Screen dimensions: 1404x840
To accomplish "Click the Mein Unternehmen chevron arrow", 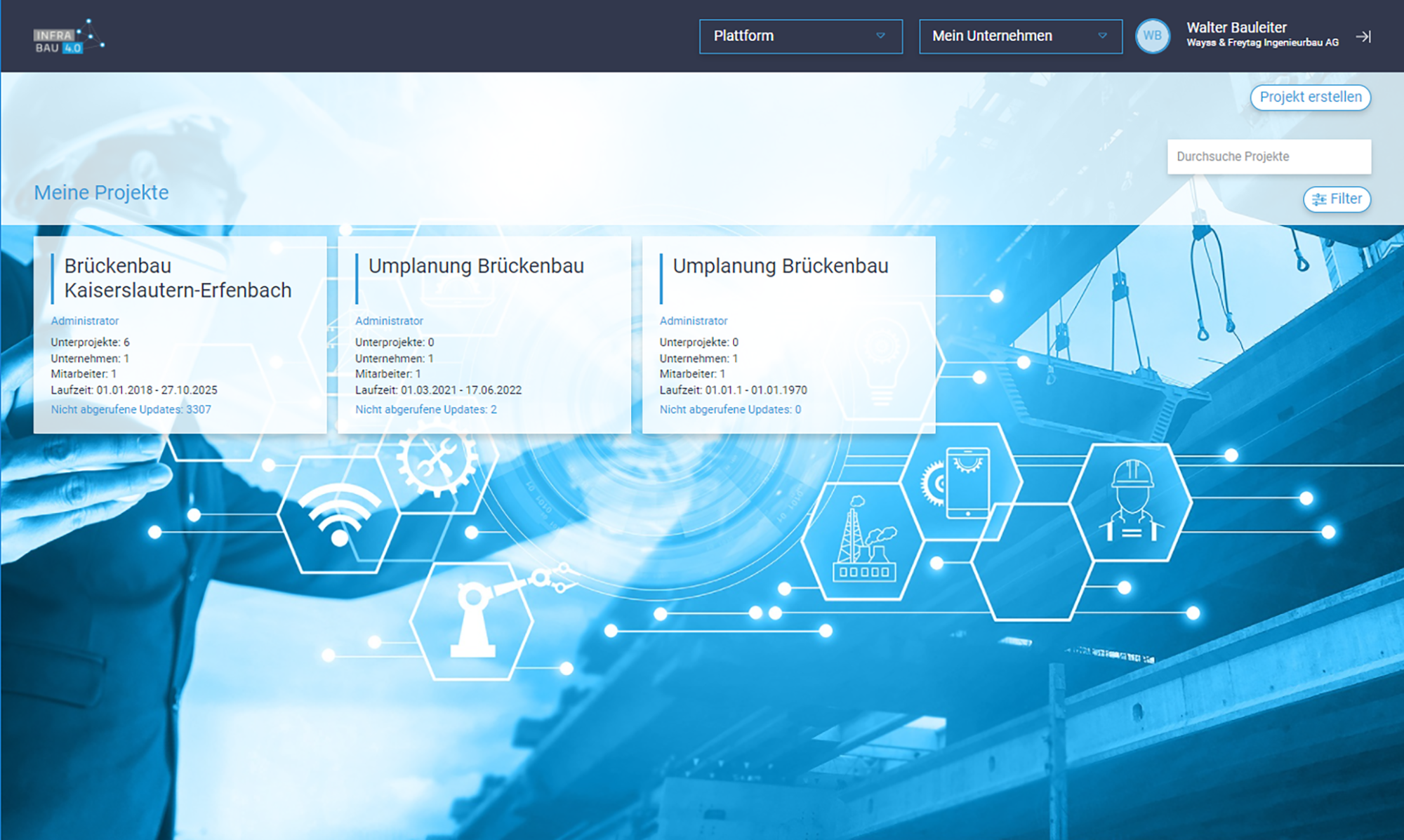I will pyautogui.click(x=1102, y=36).
